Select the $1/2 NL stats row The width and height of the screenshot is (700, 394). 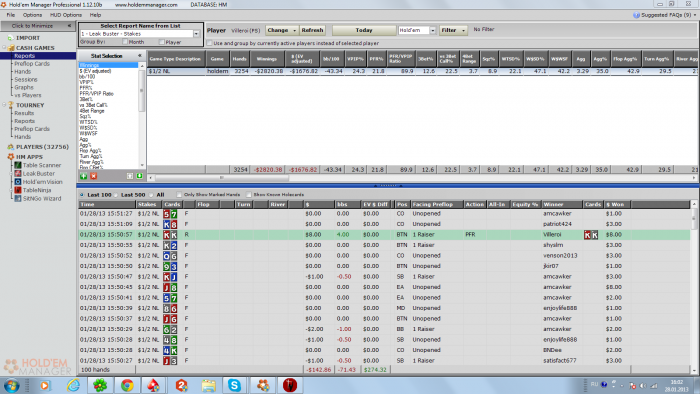click(422, 71)
